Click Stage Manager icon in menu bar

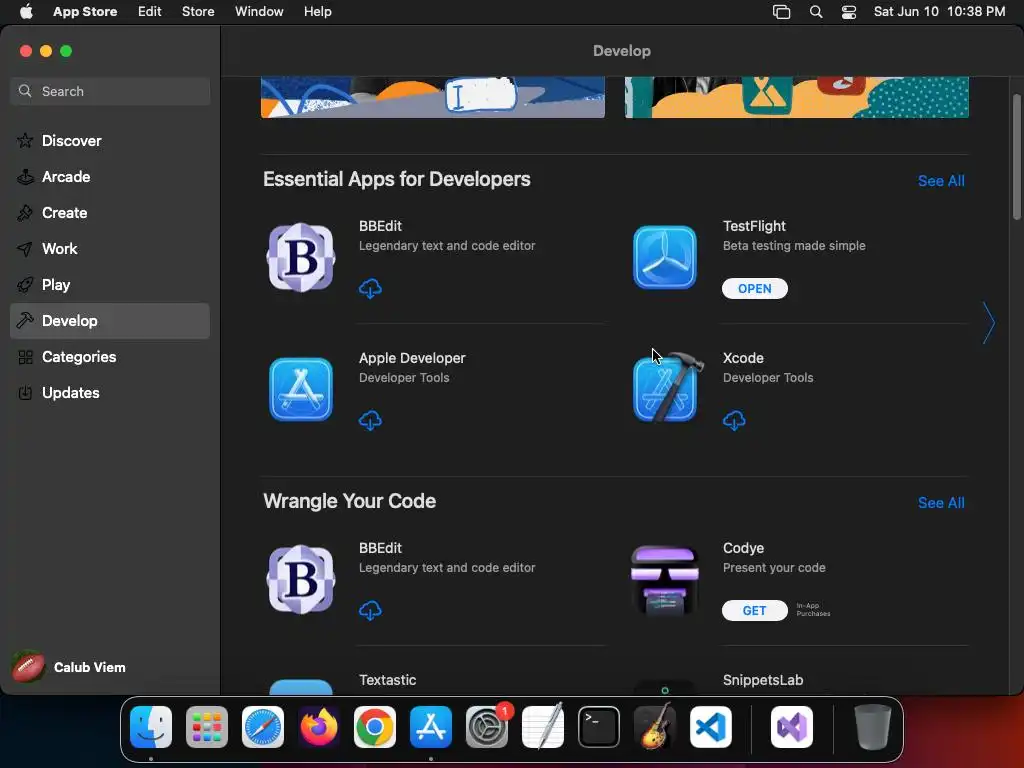(x=782, y=12)
